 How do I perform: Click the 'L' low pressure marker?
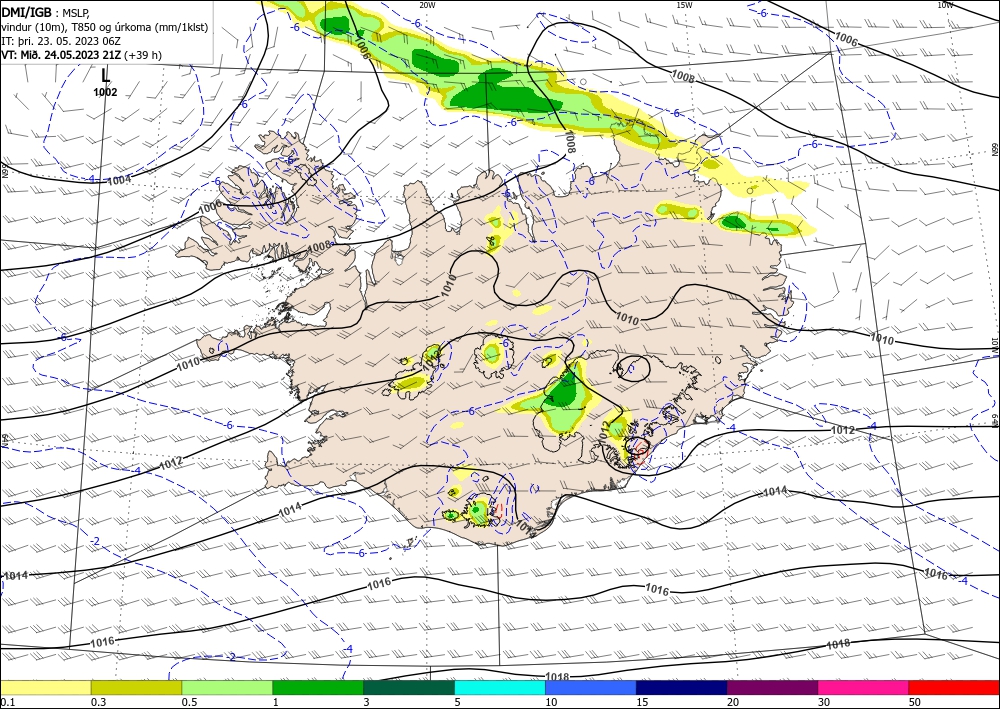click(105, 75)
